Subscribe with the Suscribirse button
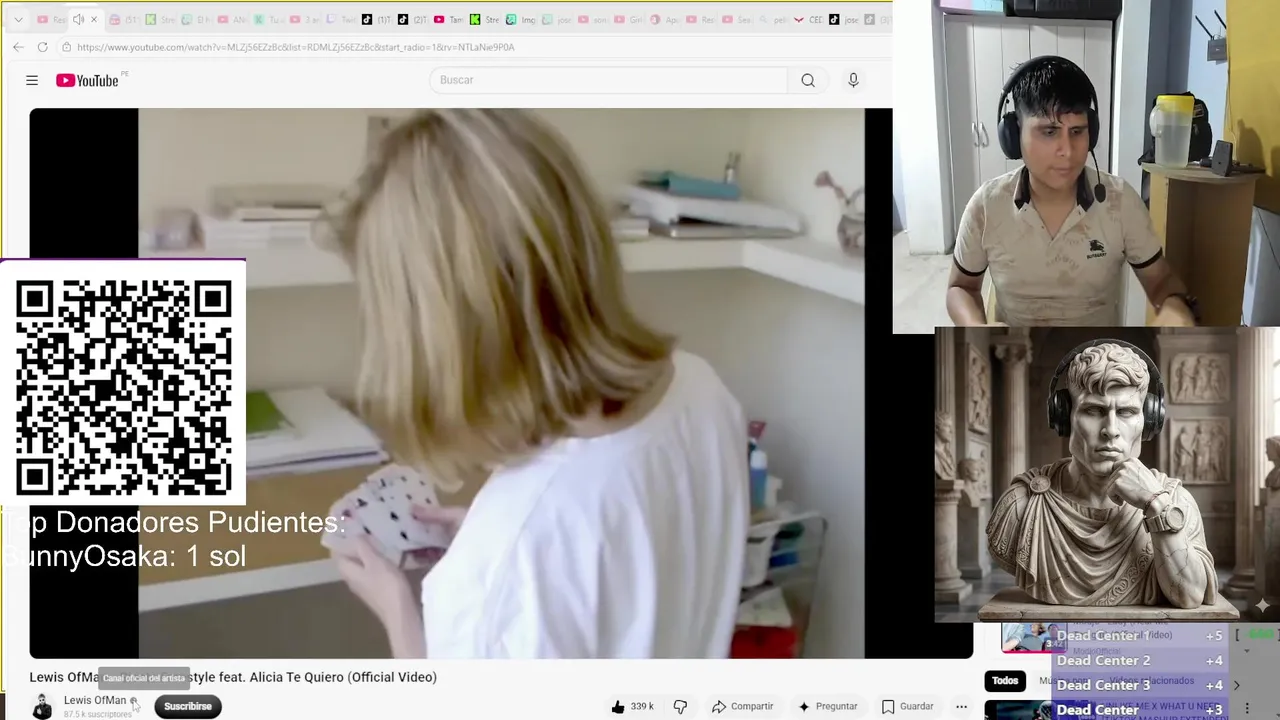This screenshot has height=720, width=1280. 188,706
